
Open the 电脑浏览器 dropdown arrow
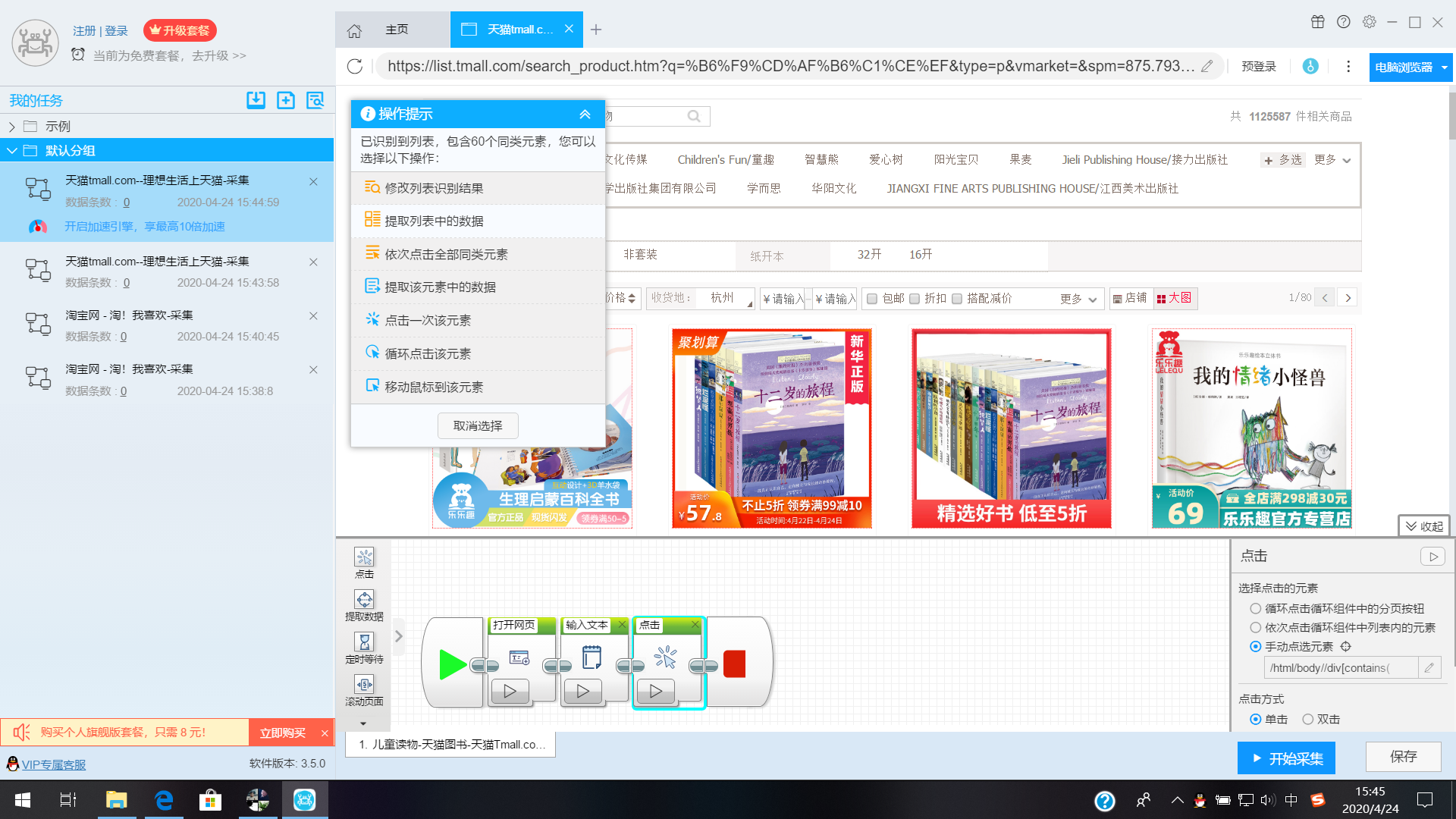[x=1444, y=67]
